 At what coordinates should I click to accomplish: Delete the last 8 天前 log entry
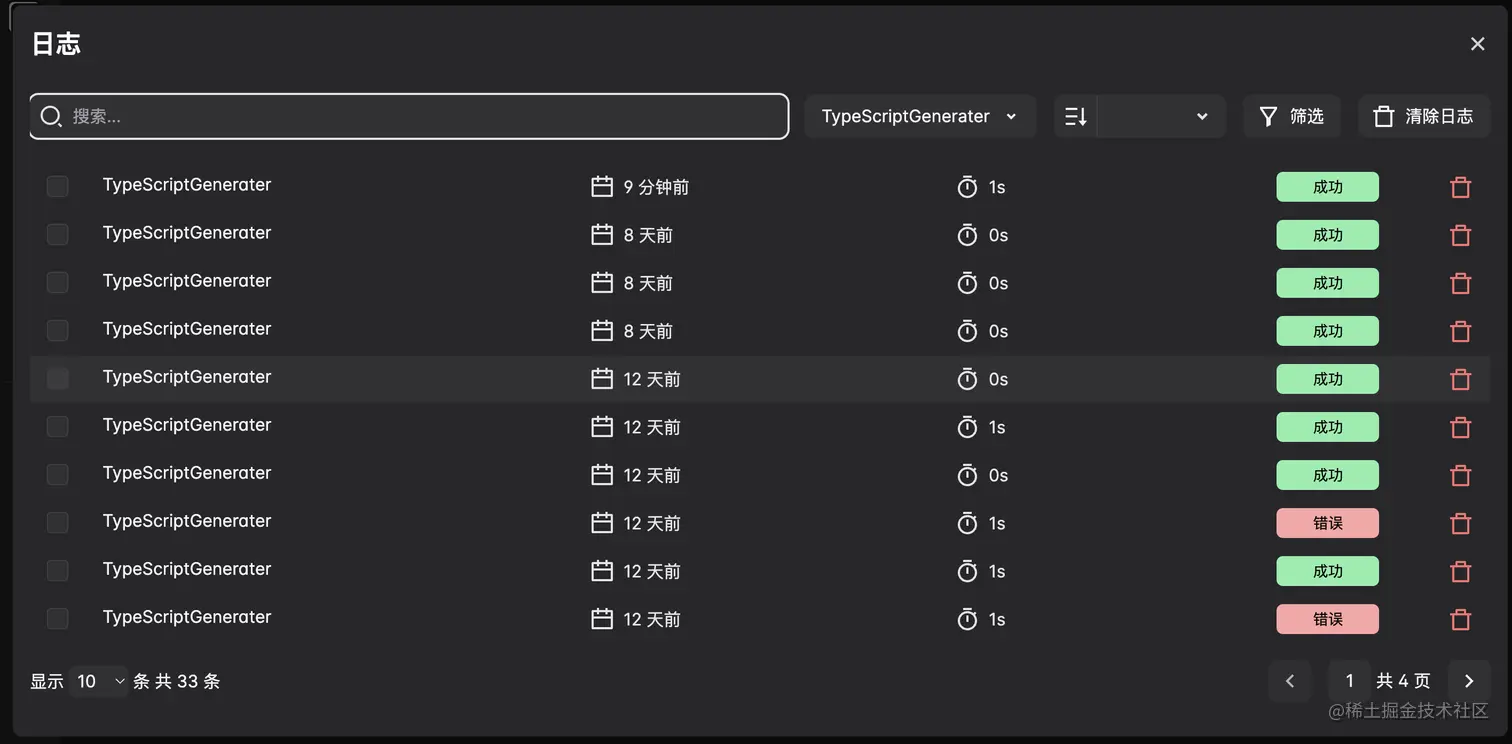(x=1461, y=331)
